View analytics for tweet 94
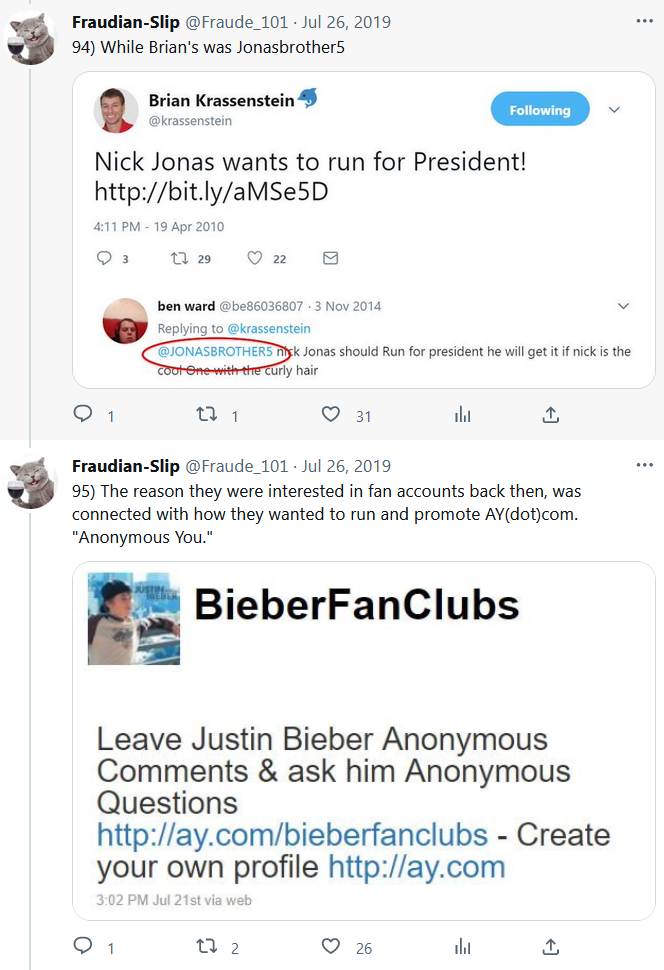This screenshot has height=970, width=664. (462, 415)
